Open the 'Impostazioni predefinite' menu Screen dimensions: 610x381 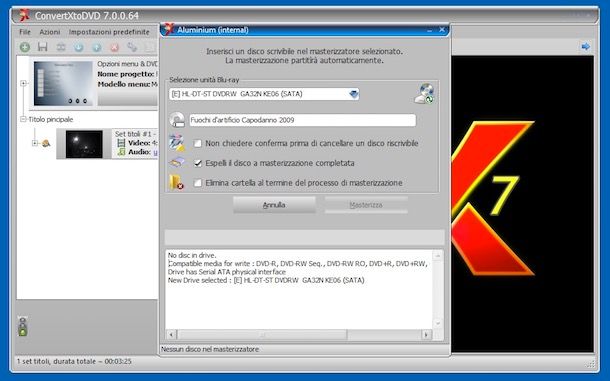(109, 32)
